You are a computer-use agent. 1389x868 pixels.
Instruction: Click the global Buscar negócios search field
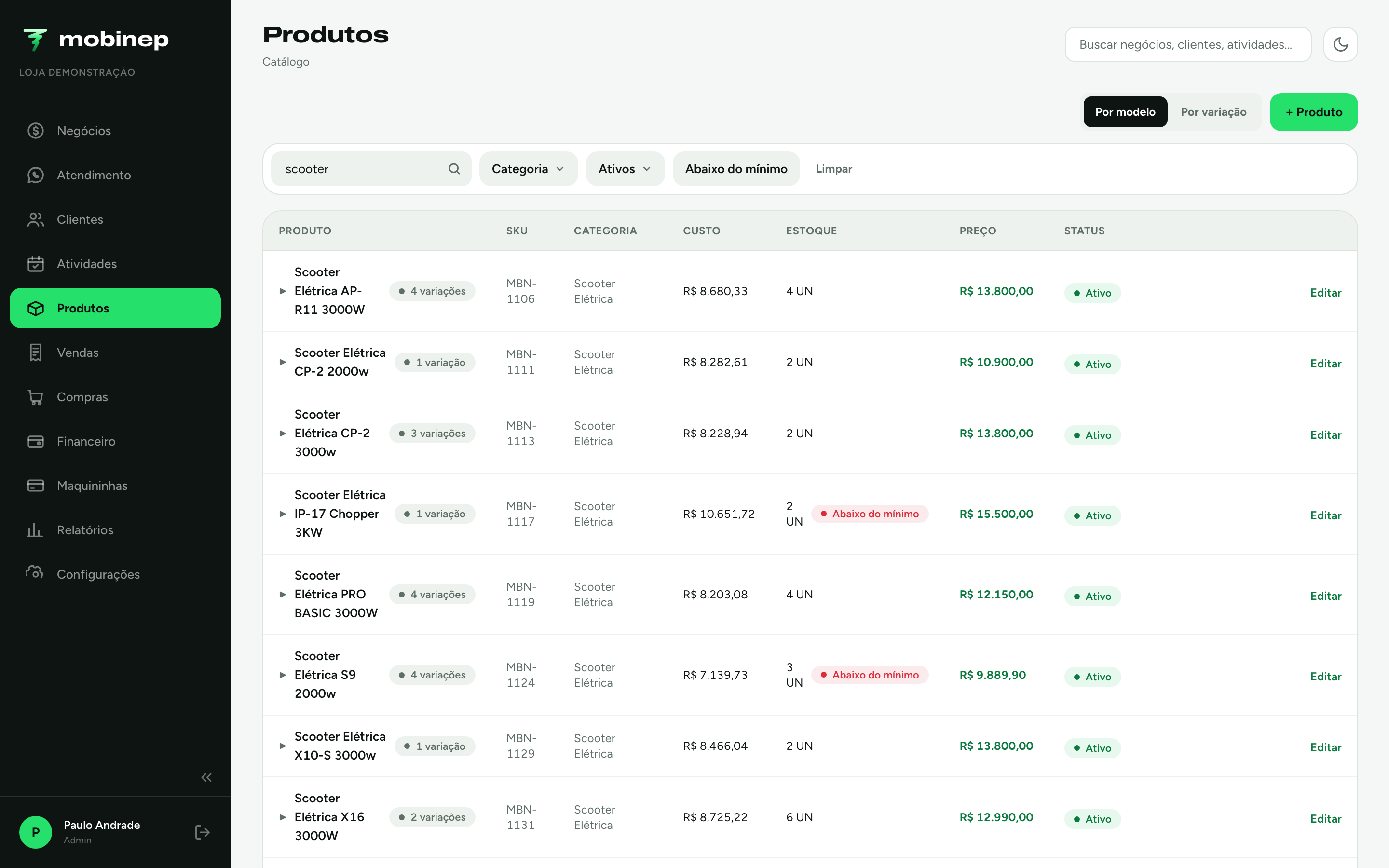click(1187, 44)
